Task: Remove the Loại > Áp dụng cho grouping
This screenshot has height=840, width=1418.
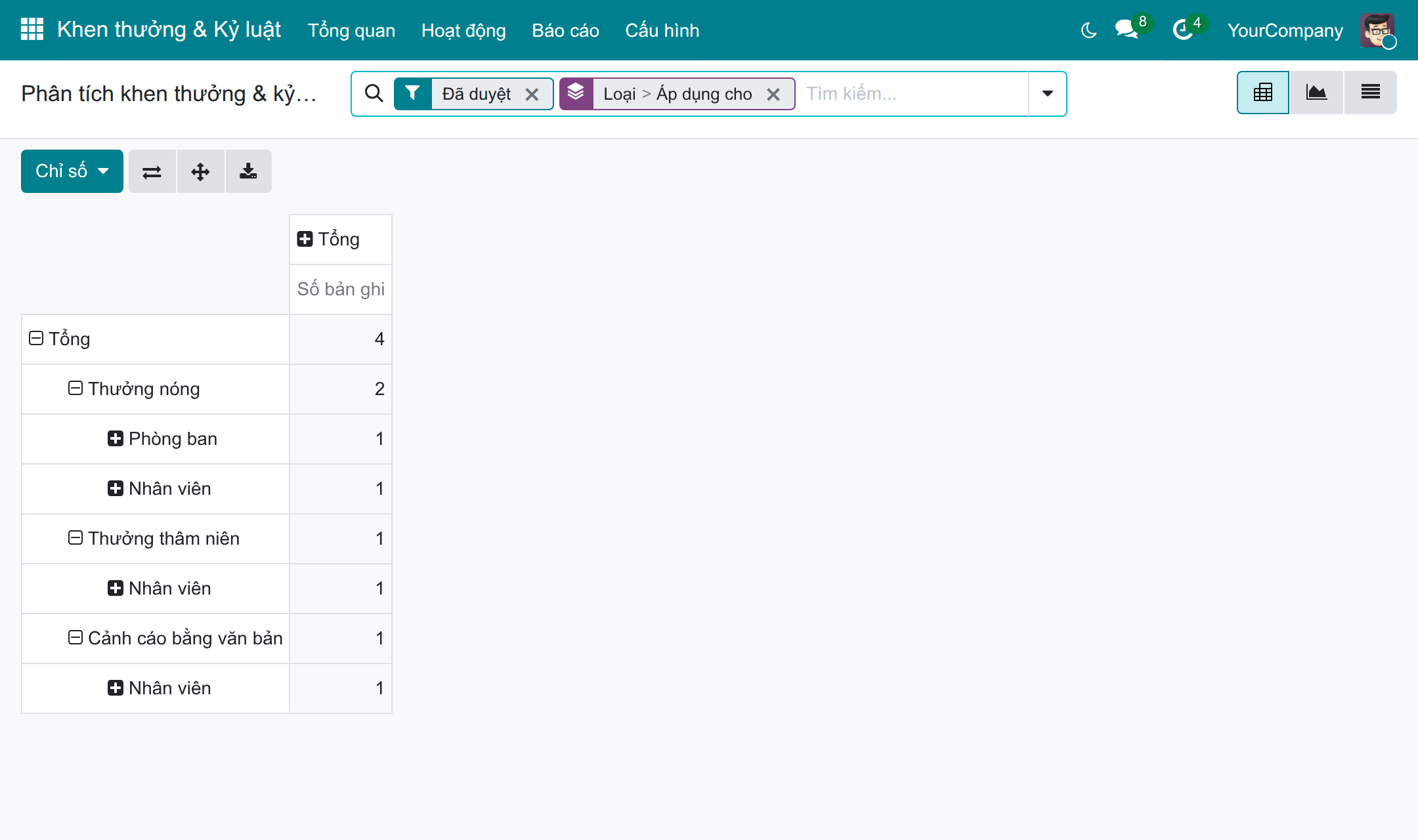Action: [x=773, y=94]
